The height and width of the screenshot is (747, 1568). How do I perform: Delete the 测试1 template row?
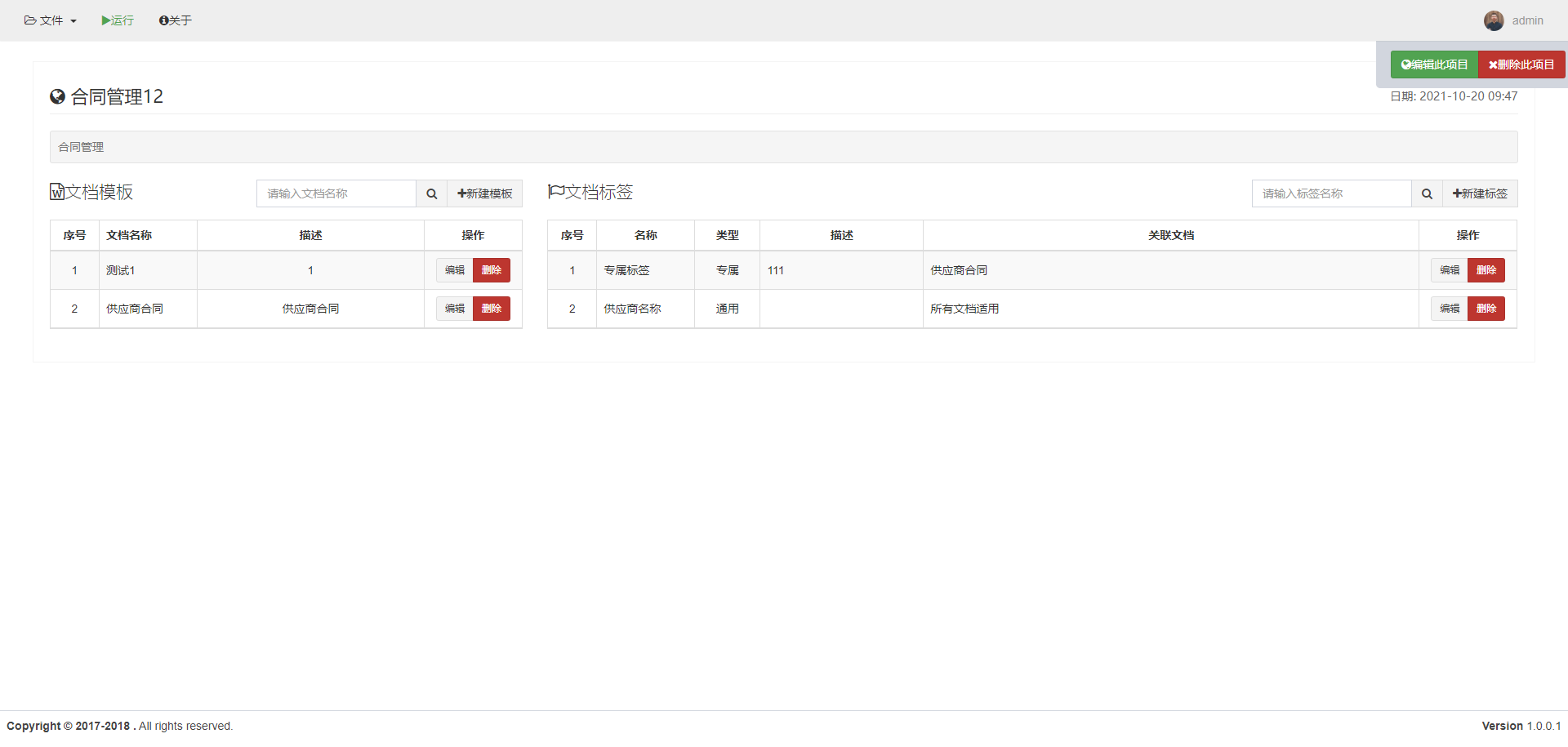point(492,270)
